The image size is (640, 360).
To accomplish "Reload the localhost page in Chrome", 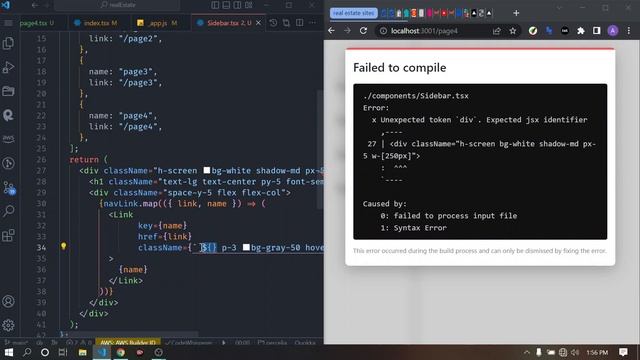I will click(363, 31).
